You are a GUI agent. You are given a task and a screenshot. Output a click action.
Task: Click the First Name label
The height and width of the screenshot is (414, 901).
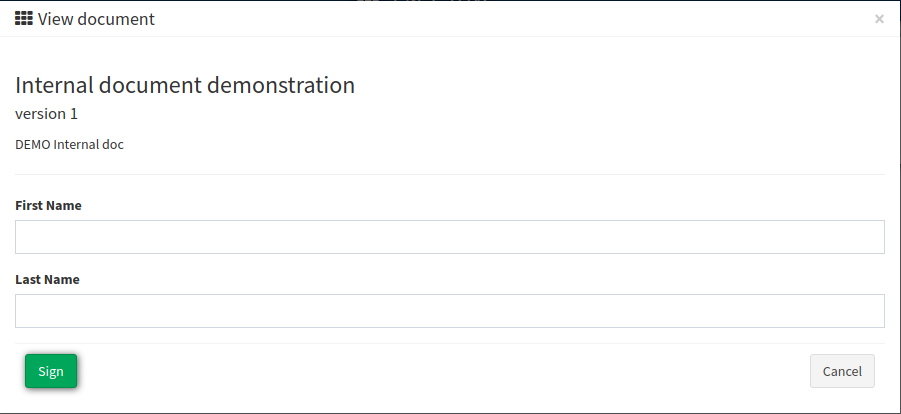48,205
